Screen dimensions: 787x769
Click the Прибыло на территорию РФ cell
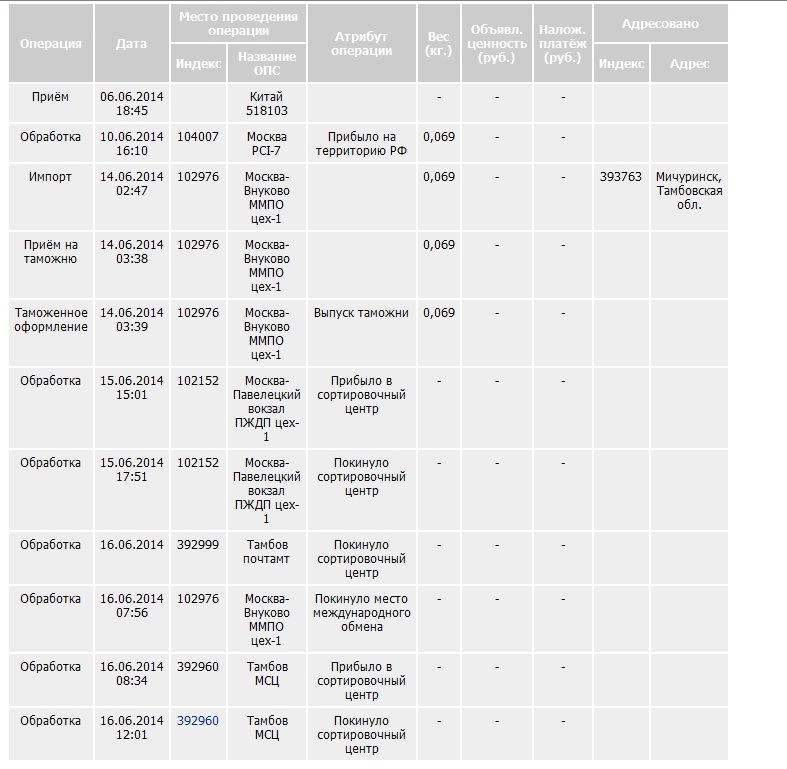click(361, 144)
